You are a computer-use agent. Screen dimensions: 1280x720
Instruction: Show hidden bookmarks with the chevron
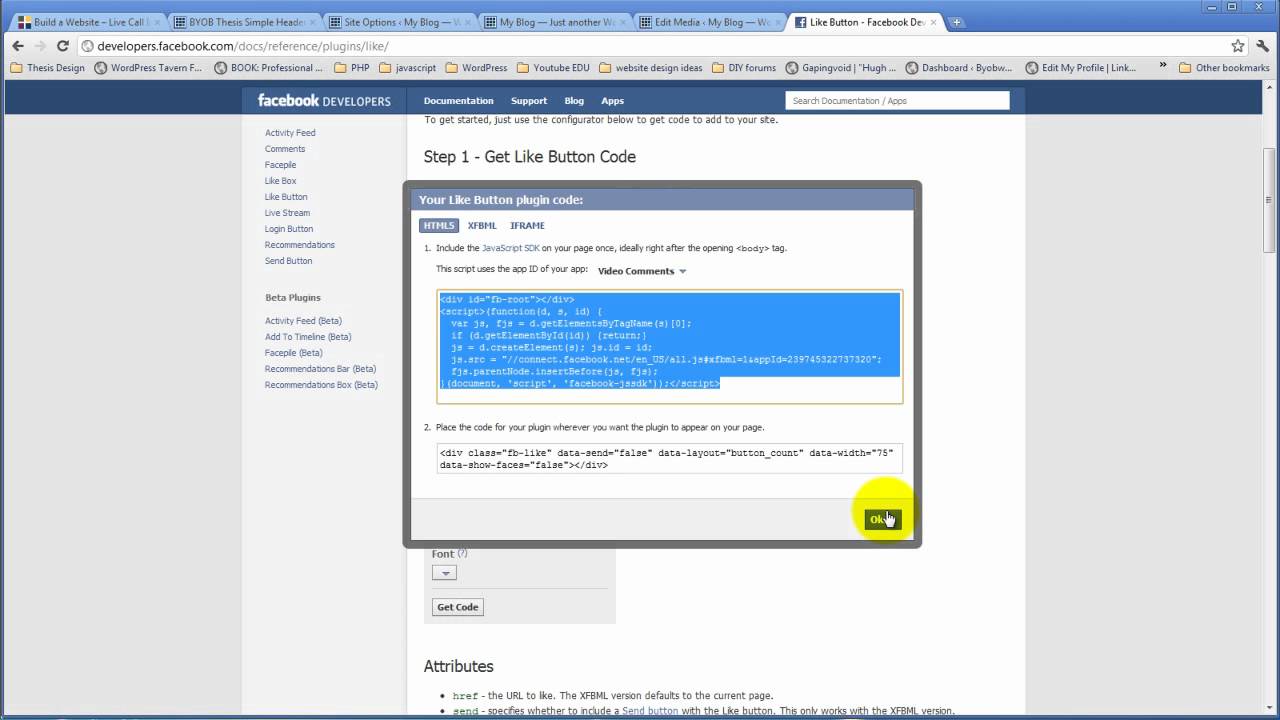click(1163, 67)
